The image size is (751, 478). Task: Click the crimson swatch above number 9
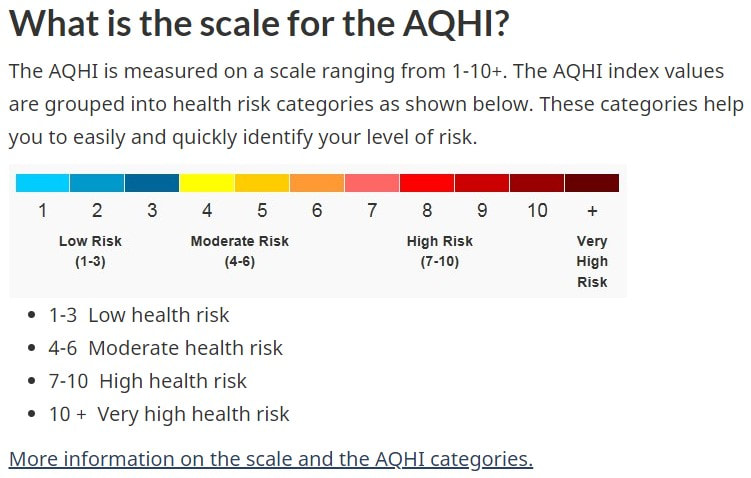482,183
